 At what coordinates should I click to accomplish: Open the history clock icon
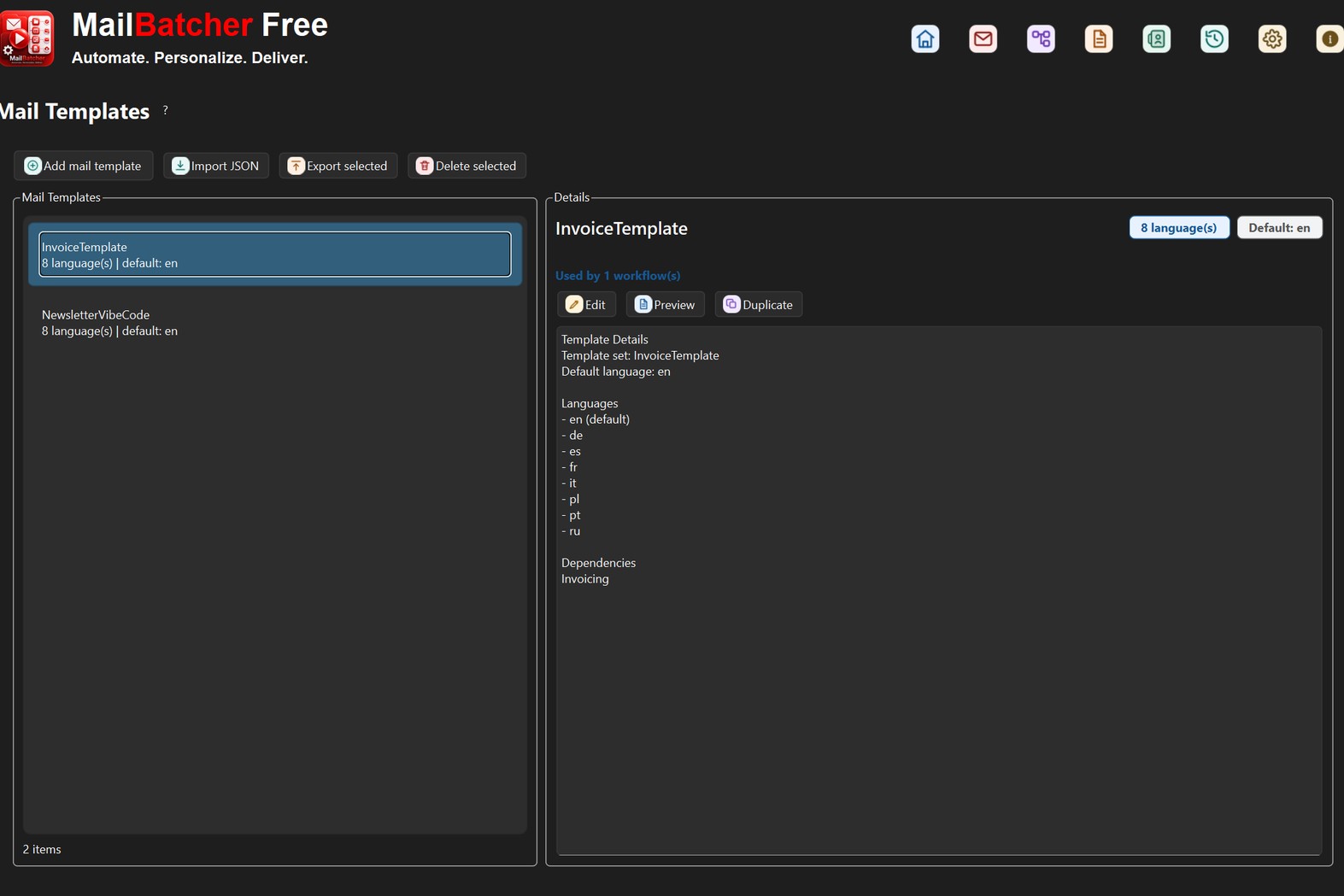1214,39
